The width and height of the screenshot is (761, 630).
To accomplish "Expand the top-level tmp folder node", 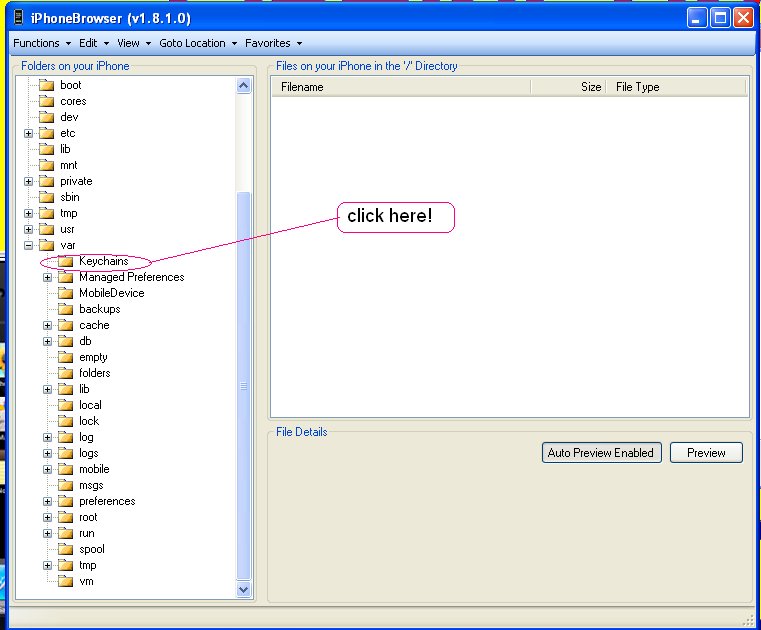I will (29, 214).
